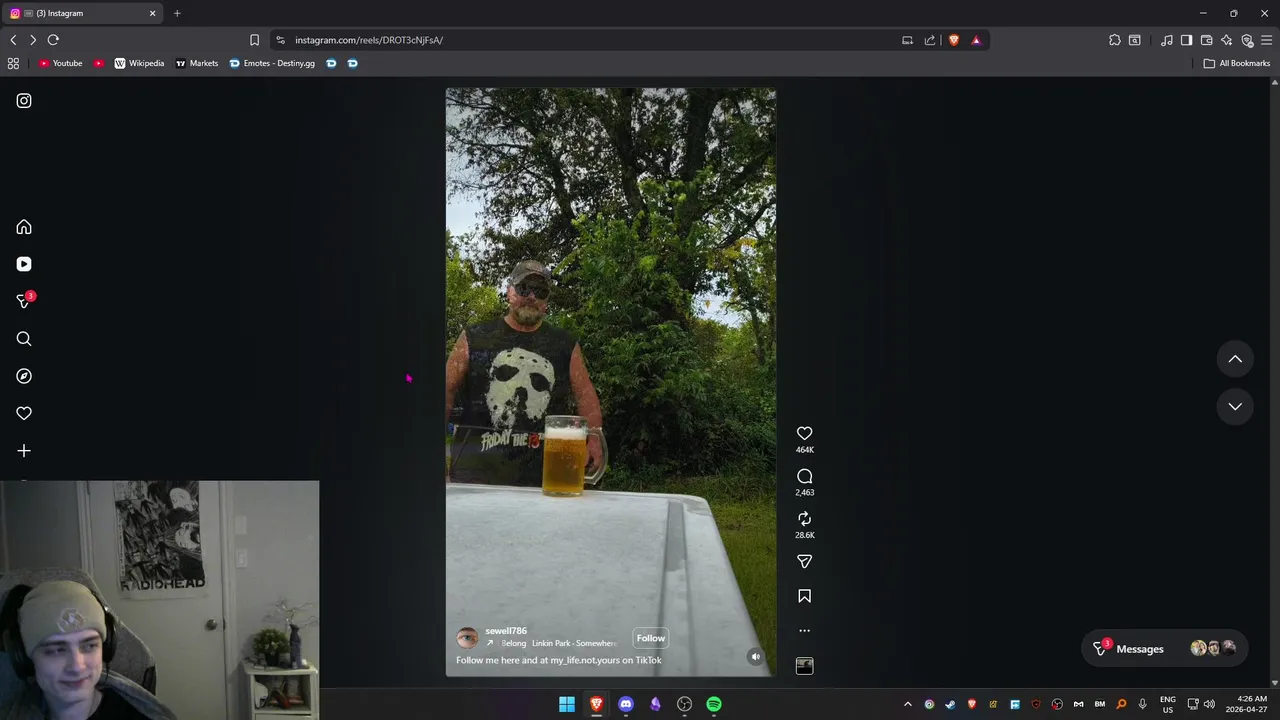Open Spotify from the taskbar

coord(714,704)
